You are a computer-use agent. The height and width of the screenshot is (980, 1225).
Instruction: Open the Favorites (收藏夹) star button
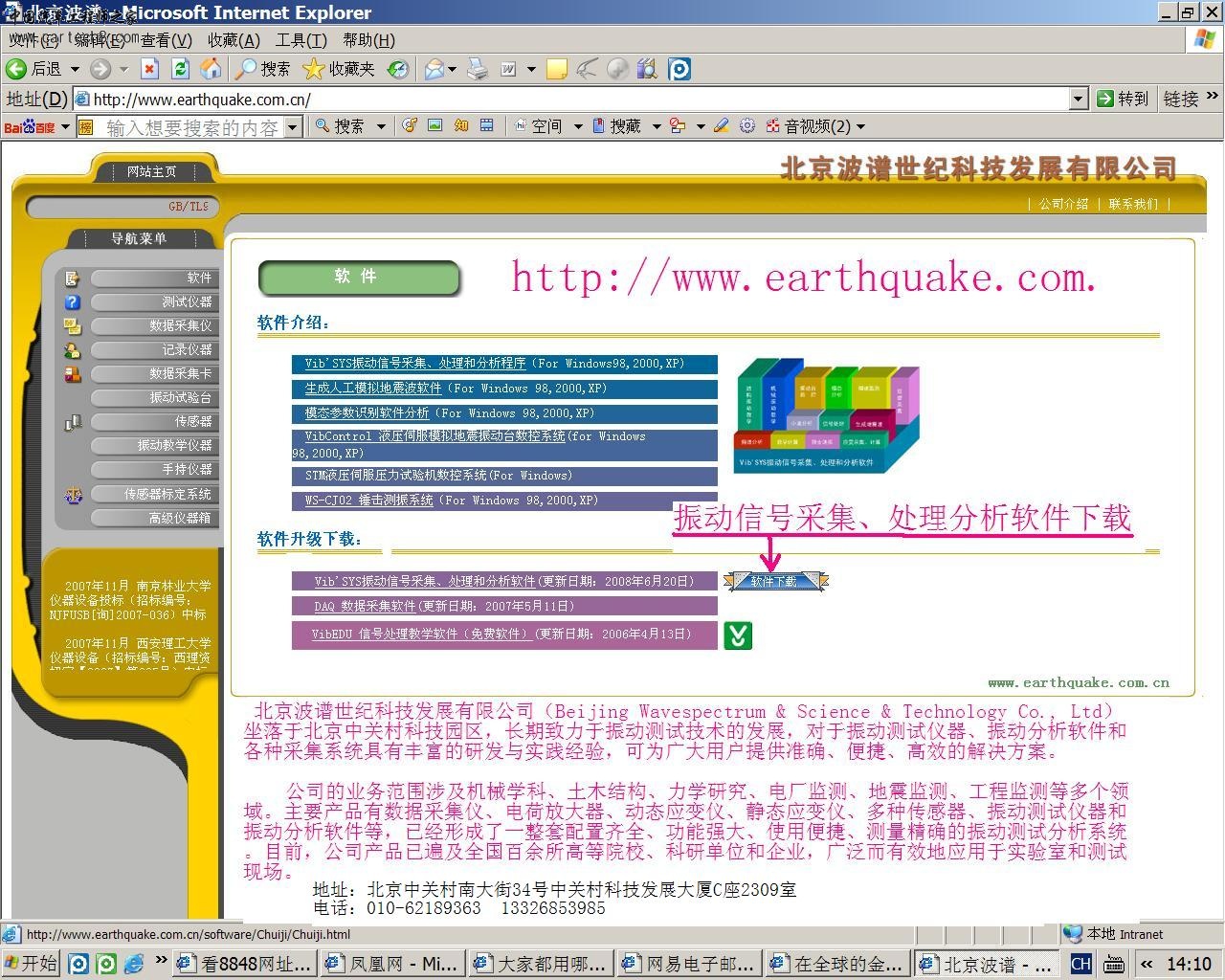[339, 69]
